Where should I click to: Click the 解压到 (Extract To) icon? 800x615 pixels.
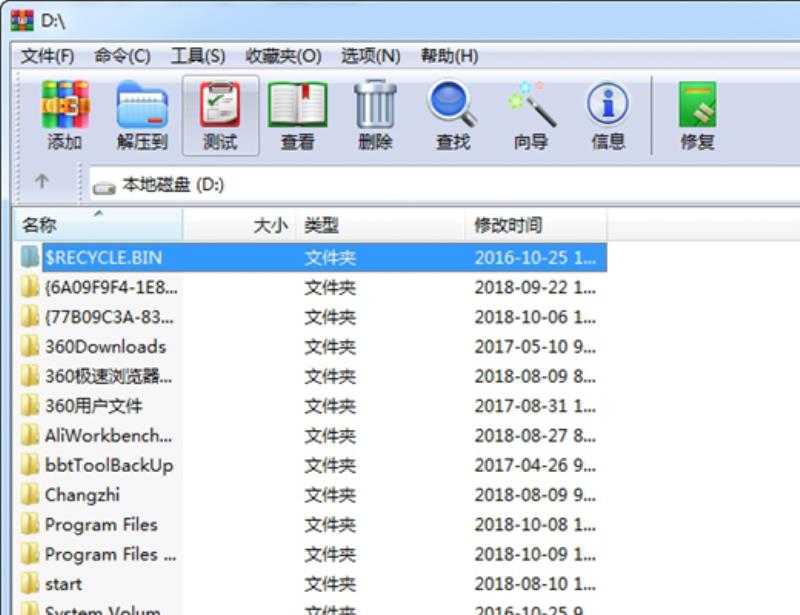[142, 105]
